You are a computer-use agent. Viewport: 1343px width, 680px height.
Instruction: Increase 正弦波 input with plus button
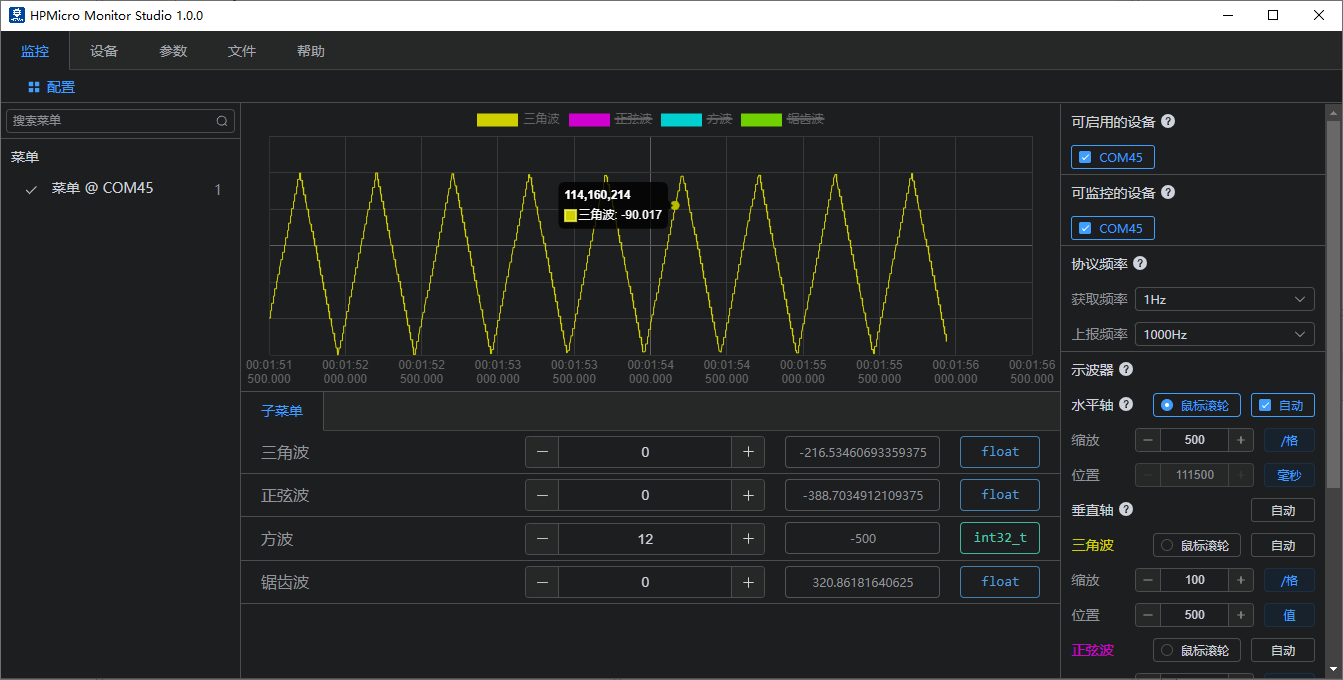coord(748,495)
